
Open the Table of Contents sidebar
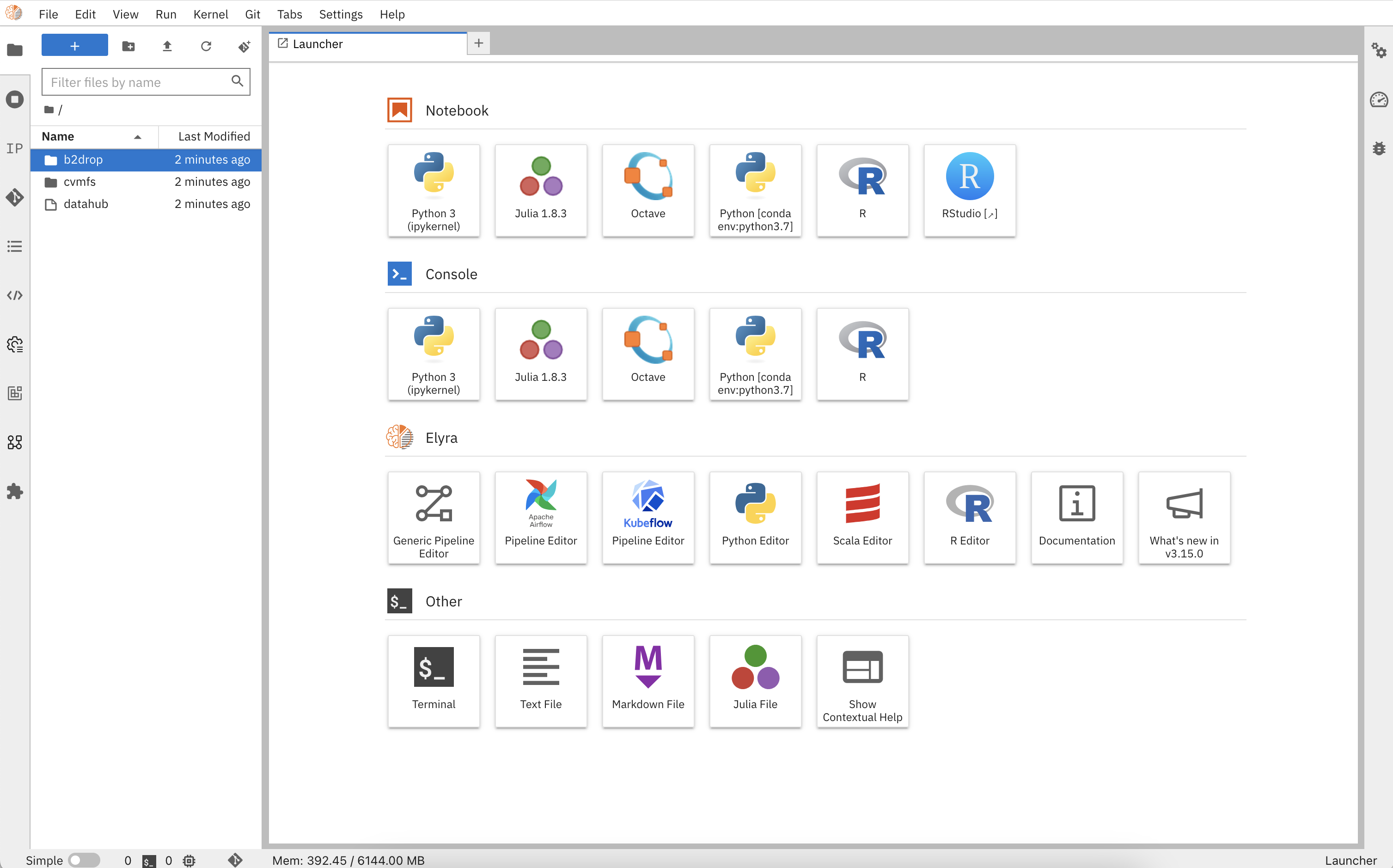coord(15,246)
